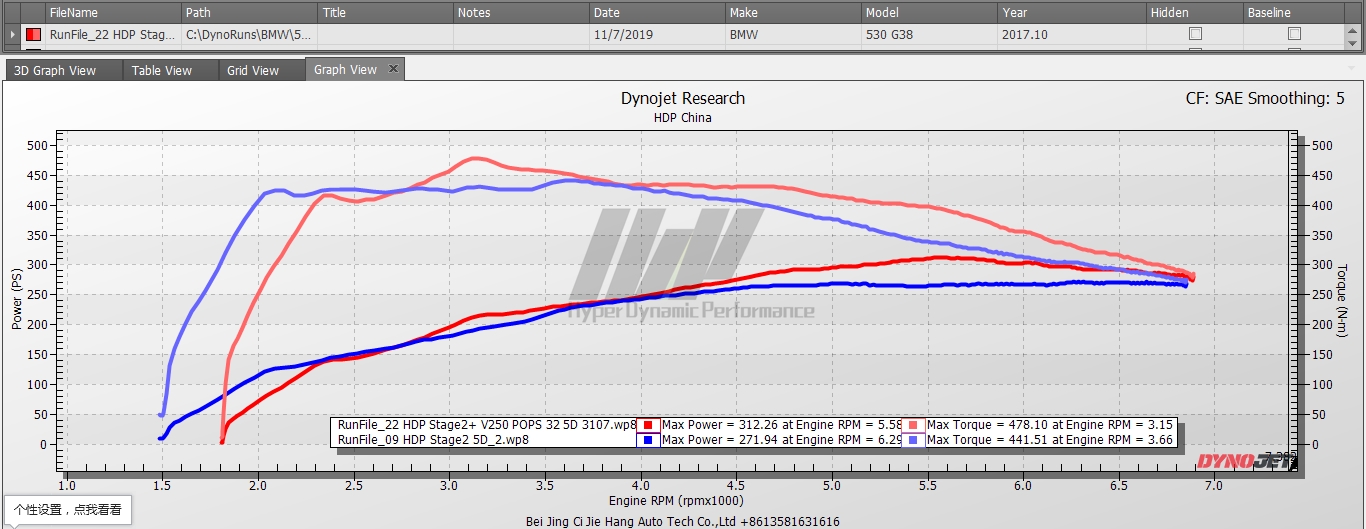Viewport: 1366px width, 529px height.
Task: Tick the Hidden checkbox for RunFile_22
Action: click(x=1195, y=34)
